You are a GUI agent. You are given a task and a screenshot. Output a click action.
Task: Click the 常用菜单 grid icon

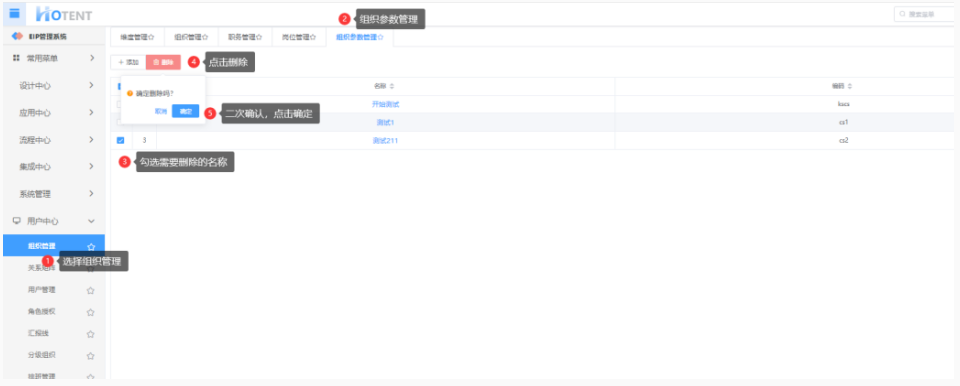[17, 58]
